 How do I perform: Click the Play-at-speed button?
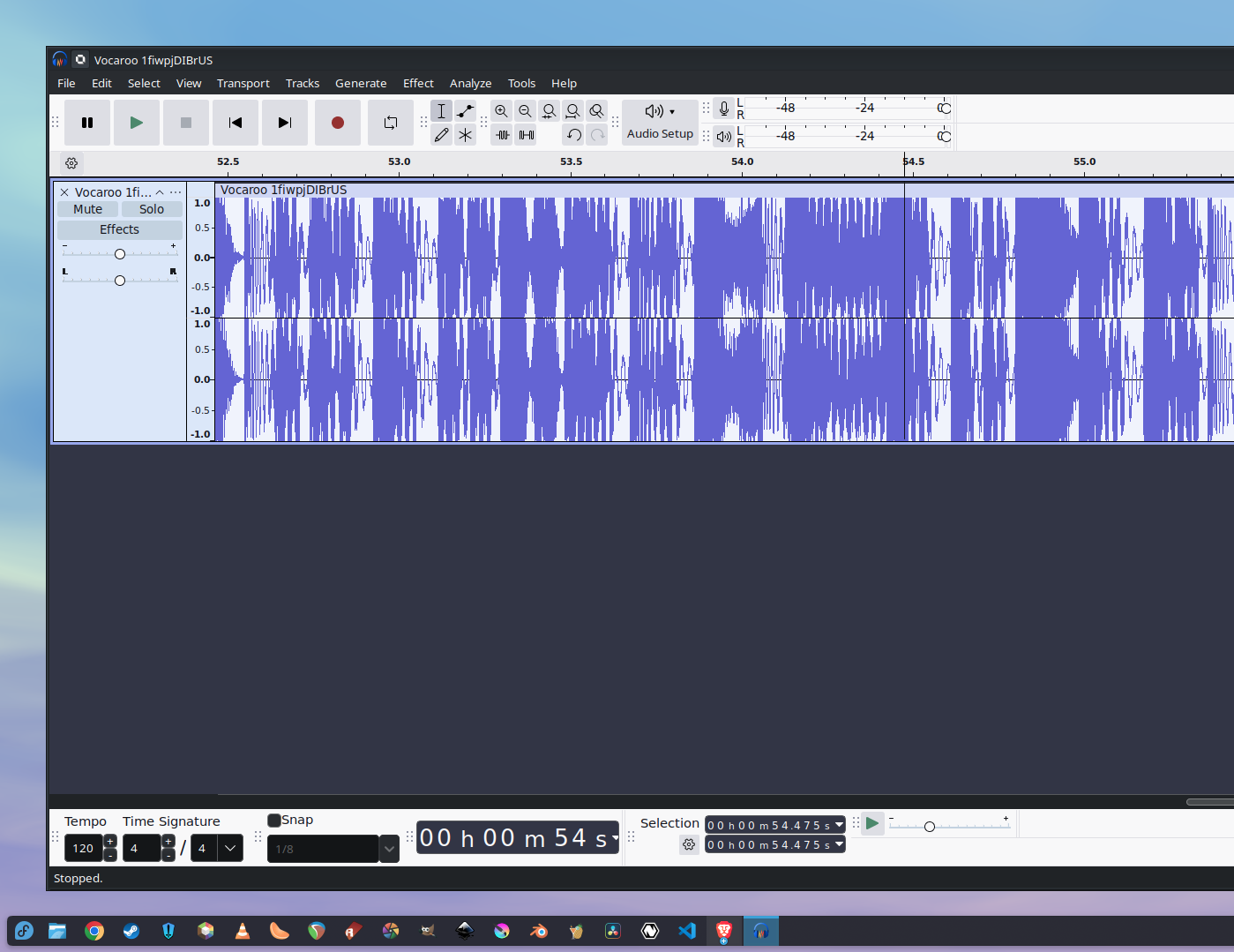tap(872, 823)
